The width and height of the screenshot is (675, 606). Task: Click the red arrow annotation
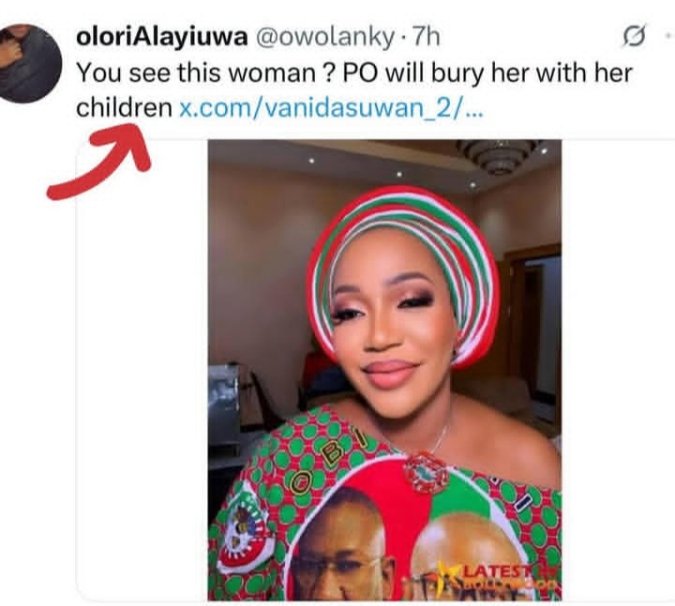coord(100,165)
